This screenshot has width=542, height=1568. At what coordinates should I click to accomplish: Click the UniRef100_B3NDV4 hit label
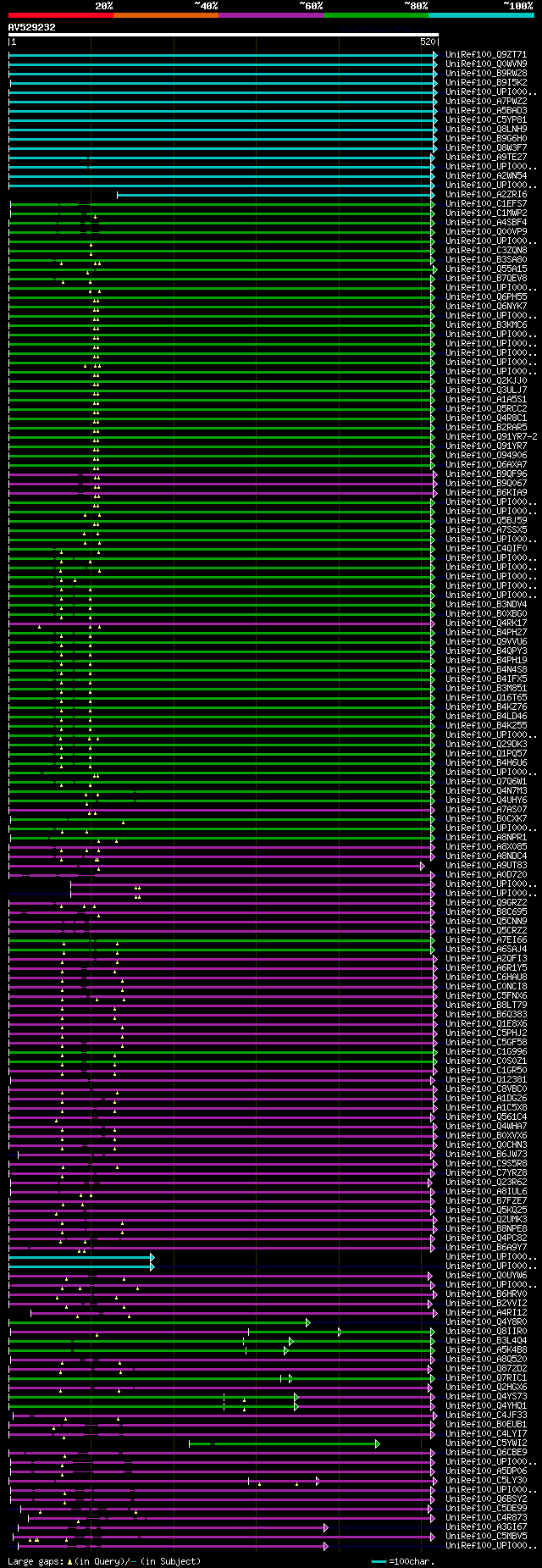pos(486,604)
